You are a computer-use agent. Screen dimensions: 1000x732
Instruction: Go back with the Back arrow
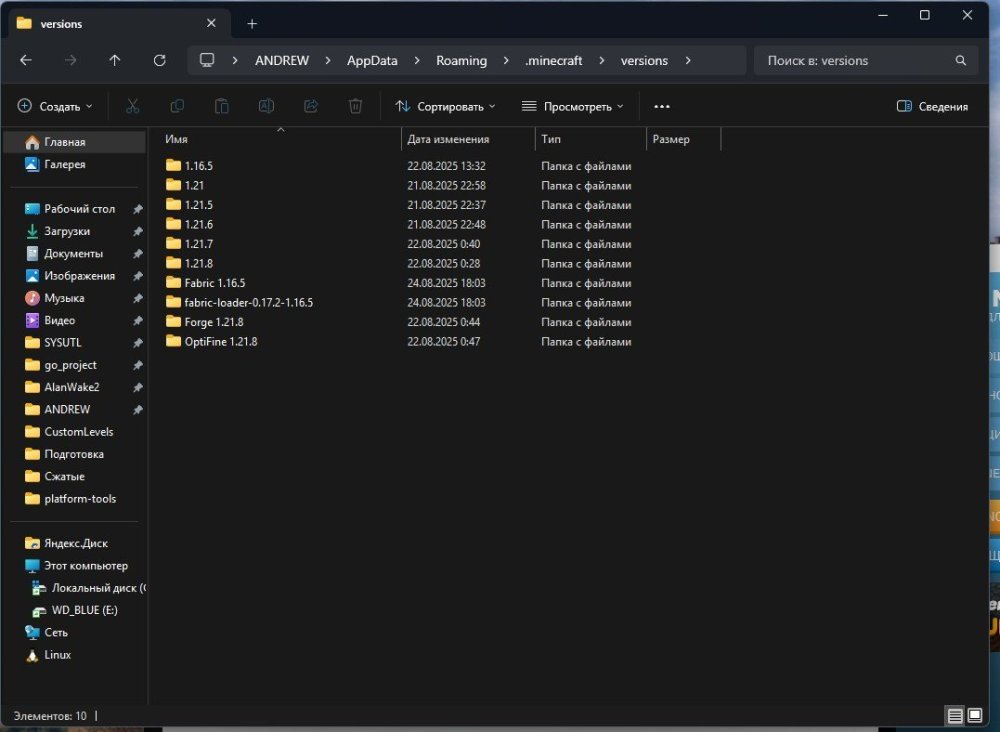coord(26,61)
